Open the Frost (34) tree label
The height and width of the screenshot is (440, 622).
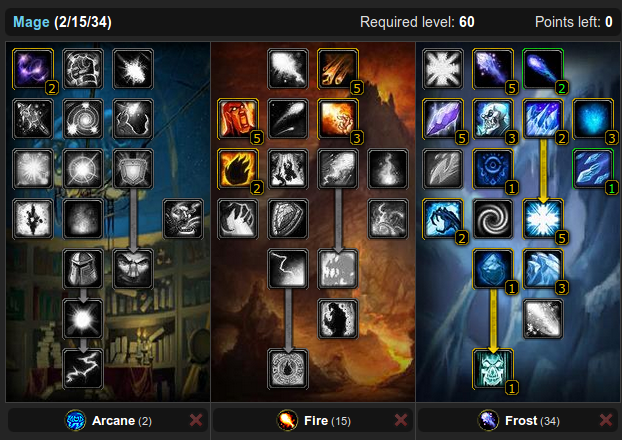(x=532, y=421)
